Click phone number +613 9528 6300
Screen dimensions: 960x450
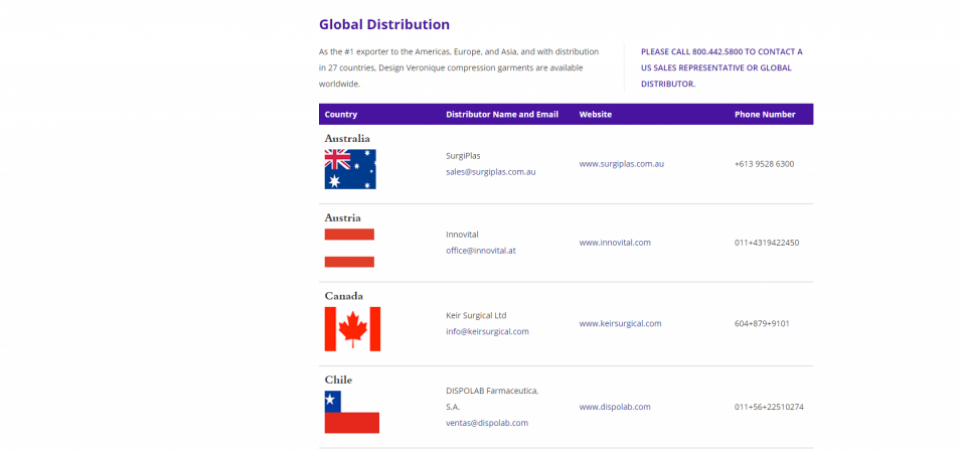tap(764, 164)
